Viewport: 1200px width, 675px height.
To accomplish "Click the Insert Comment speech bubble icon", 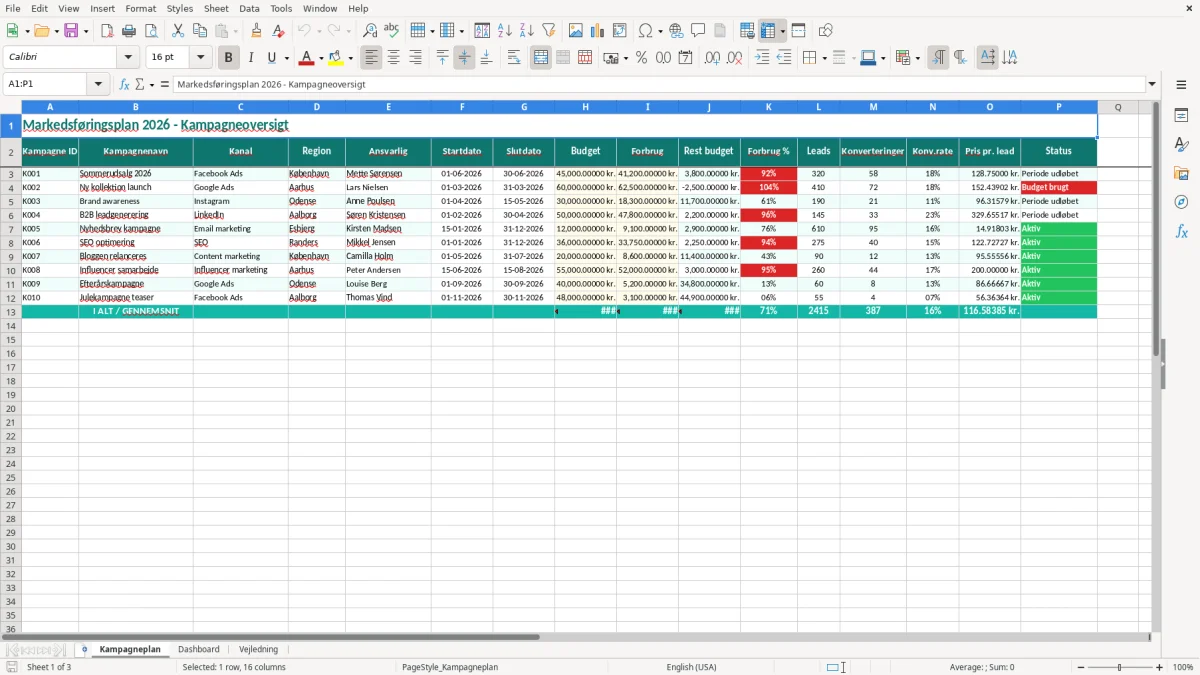I will coord(699,31).
